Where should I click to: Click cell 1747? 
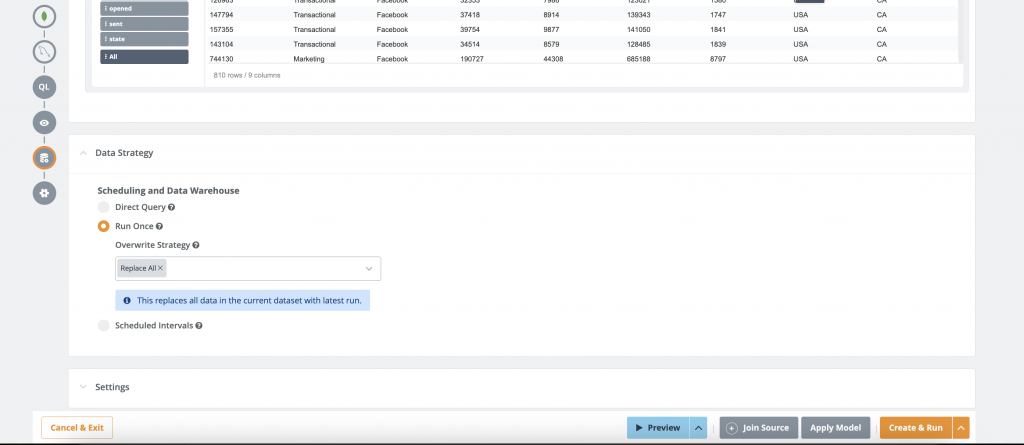click(x=718, y=15)
